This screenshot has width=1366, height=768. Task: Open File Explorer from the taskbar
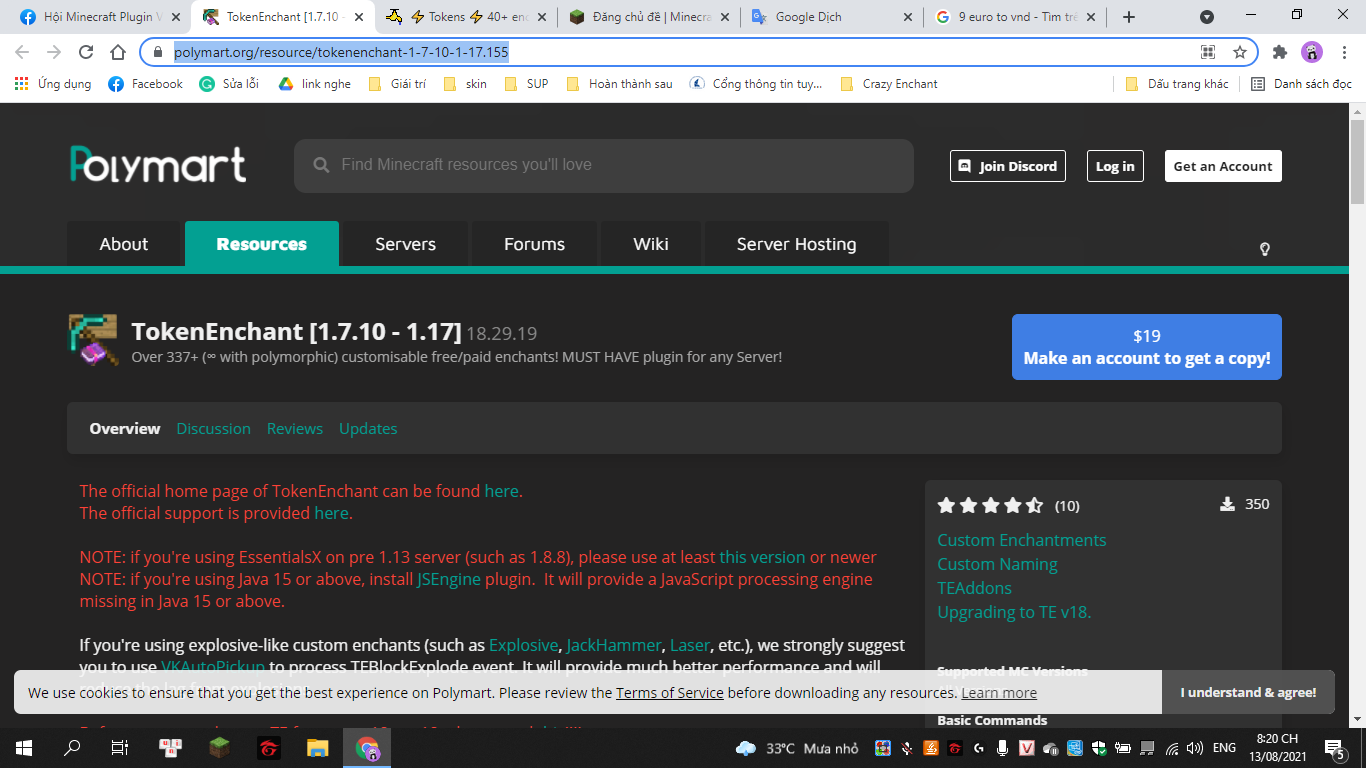pyautogui.click(x=317, y=747)
